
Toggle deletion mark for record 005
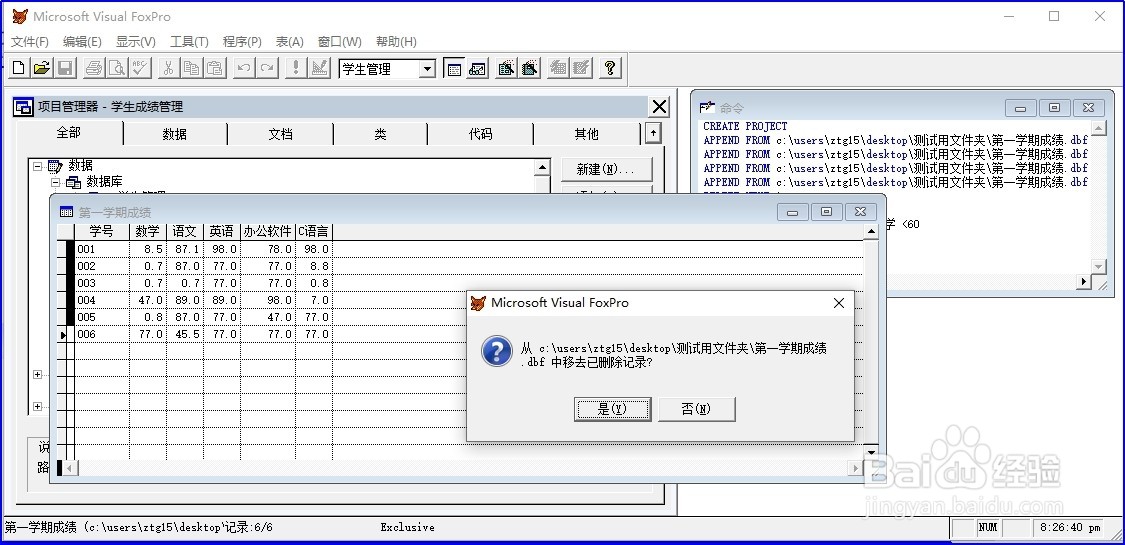coord(70,318)
